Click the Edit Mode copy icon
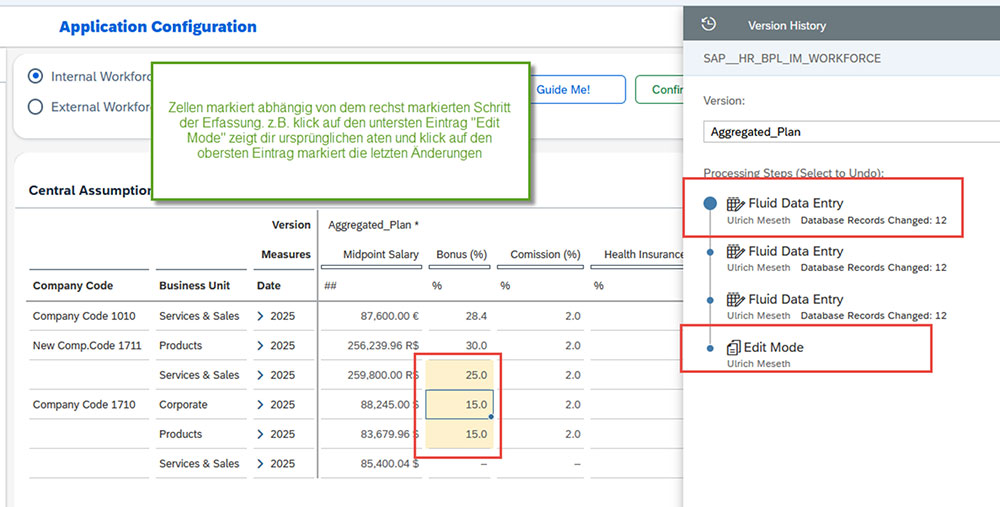This screenshot has height=507, width=1000. (733, 348)
